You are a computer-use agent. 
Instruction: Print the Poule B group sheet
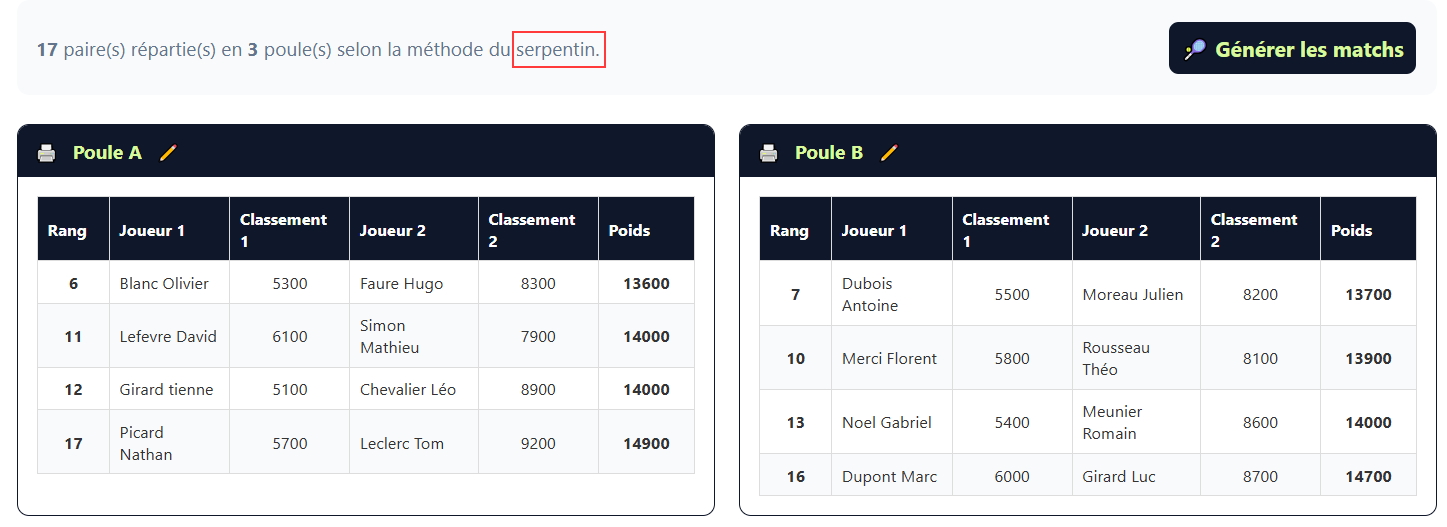click(768, 153)
